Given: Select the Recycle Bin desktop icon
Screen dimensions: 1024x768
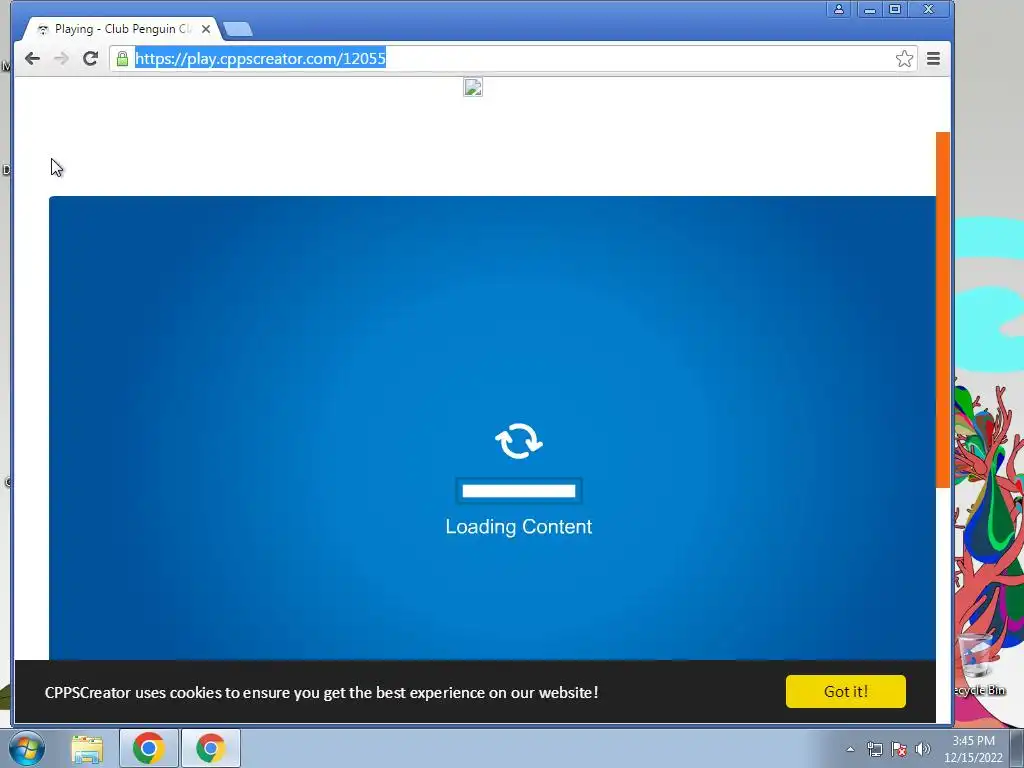Looking at the screenshot, I should pyautogui.click(x=978, y=665).
